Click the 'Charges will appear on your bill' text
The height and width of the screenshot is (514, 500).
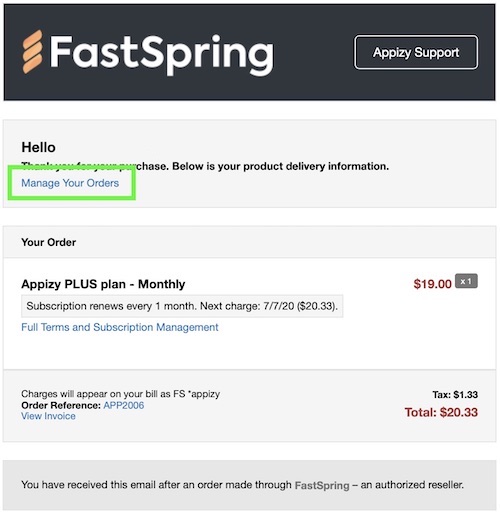[x=121, y=394]
